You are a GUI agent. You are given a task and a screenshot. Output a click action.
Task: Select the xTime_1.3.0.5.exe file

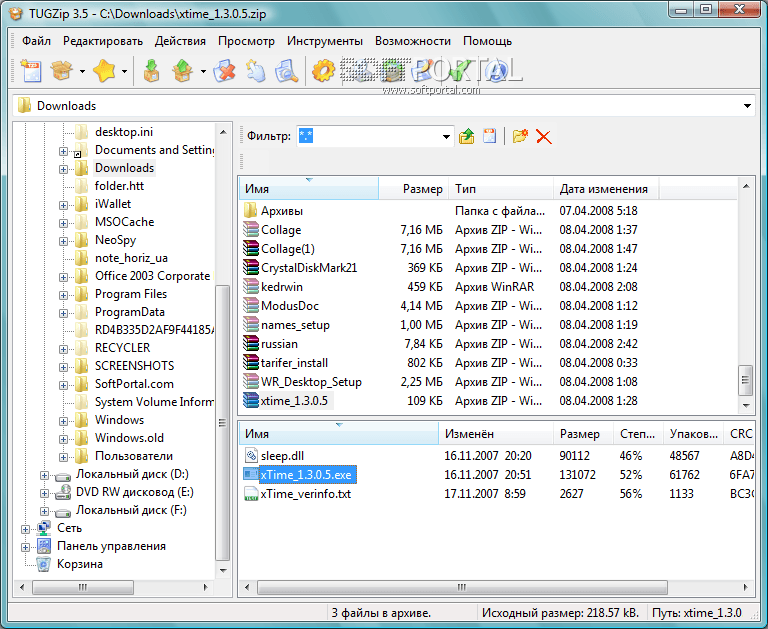306,475
